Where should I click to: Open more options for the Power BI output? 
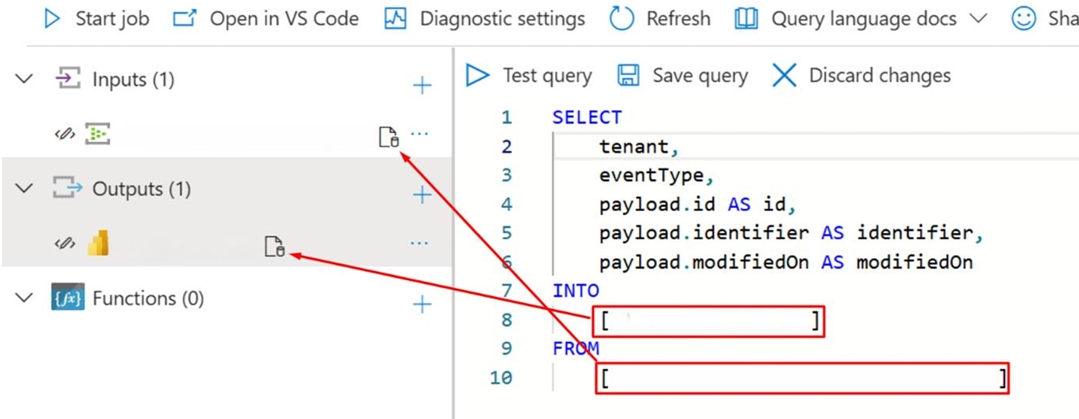pyautogui.click(x=419, y=243)
